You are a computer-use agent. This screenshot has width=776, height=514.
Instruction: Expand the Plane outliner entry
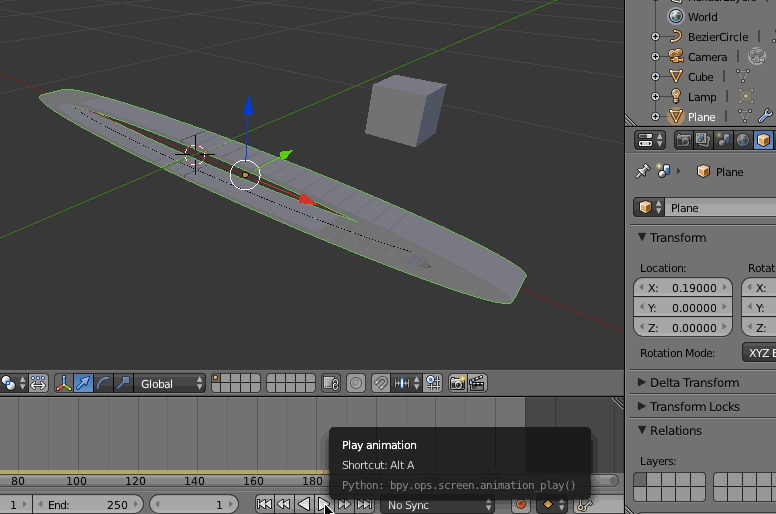click(655, 117)
